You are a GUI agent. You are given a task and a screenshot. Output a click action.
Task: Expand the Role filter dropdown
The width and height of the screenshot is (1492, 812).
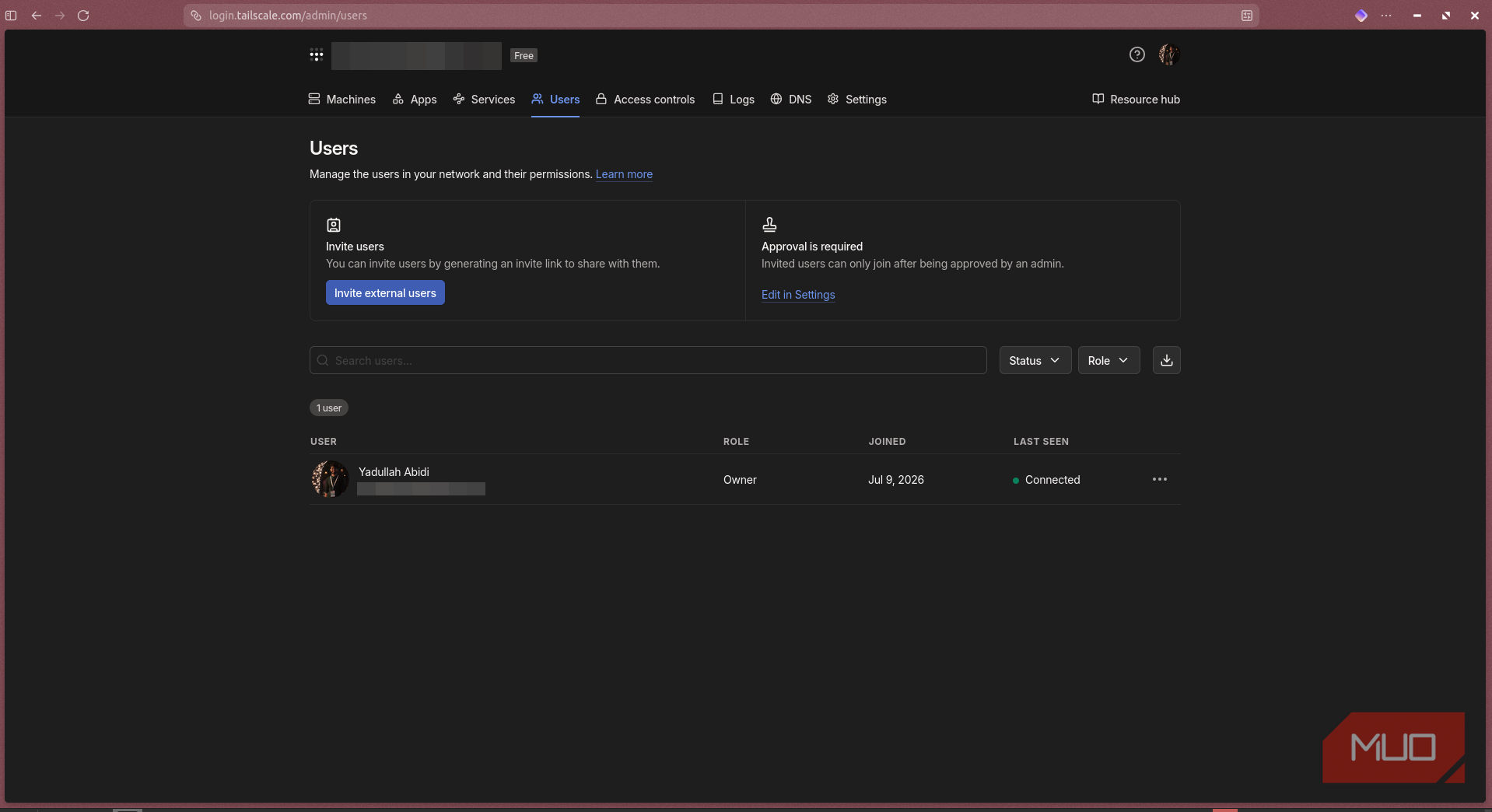[x=1108, y=360]
